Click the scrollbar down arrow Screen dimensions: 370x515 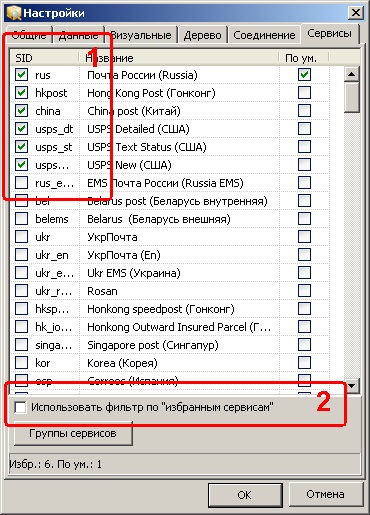click(351, 386)
